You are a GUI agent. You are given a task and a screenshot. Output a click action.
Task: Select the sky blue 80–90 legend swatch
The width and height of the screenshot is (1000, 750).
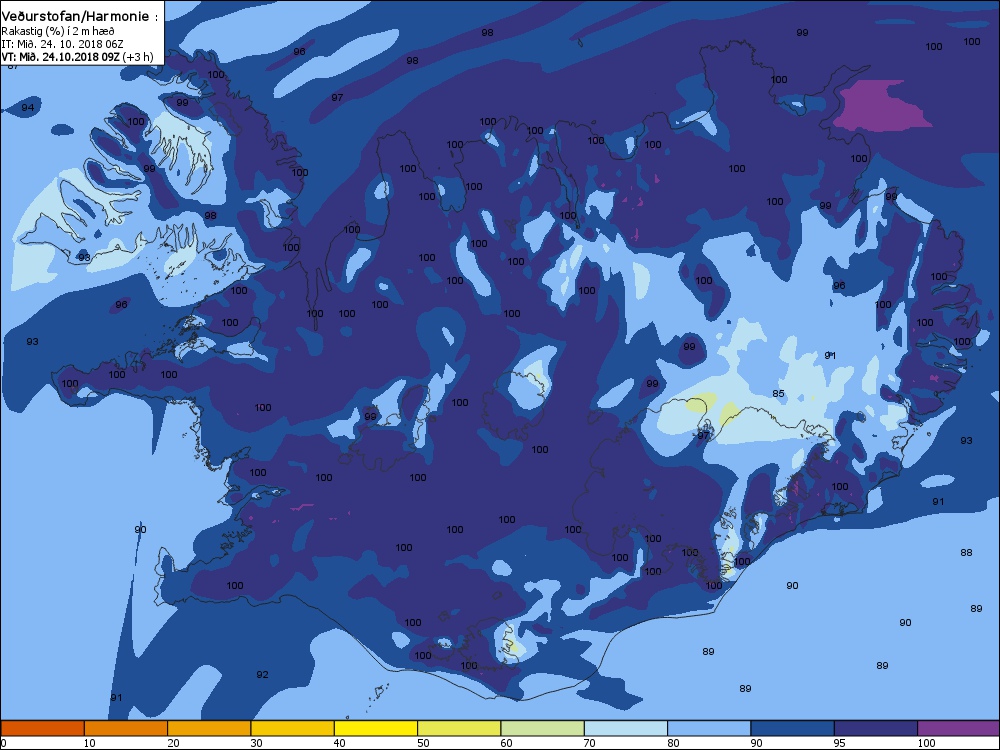click(709, 728)
